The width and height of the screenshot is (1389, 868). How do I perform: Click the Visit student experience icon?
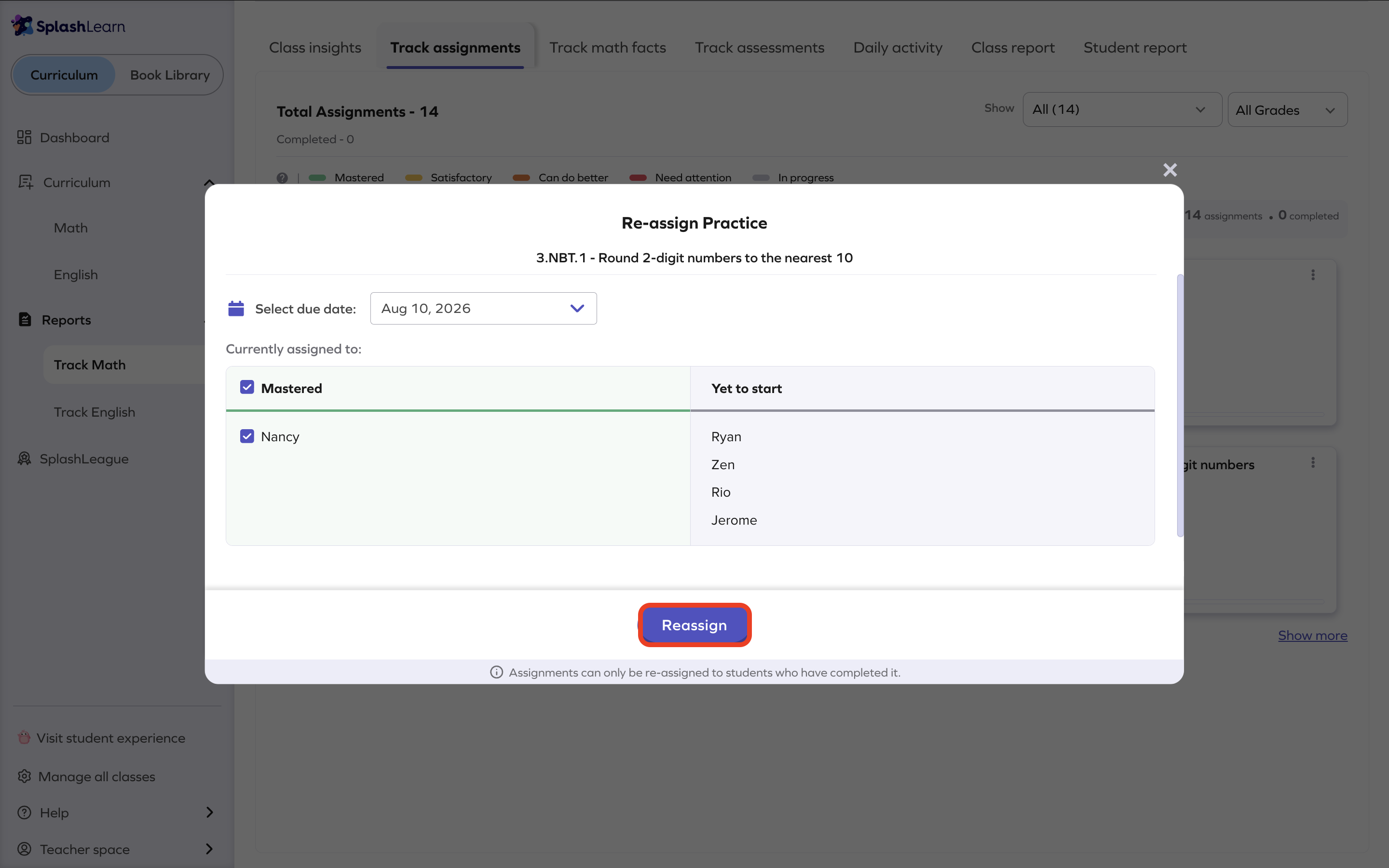(x=24, y=737)
